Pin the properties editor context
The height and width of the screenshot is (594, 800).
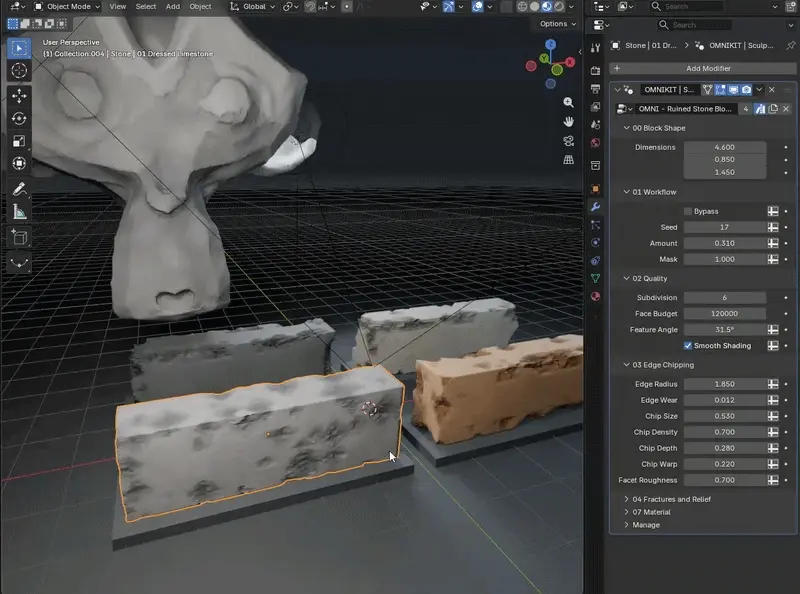(x=790, y=45)
